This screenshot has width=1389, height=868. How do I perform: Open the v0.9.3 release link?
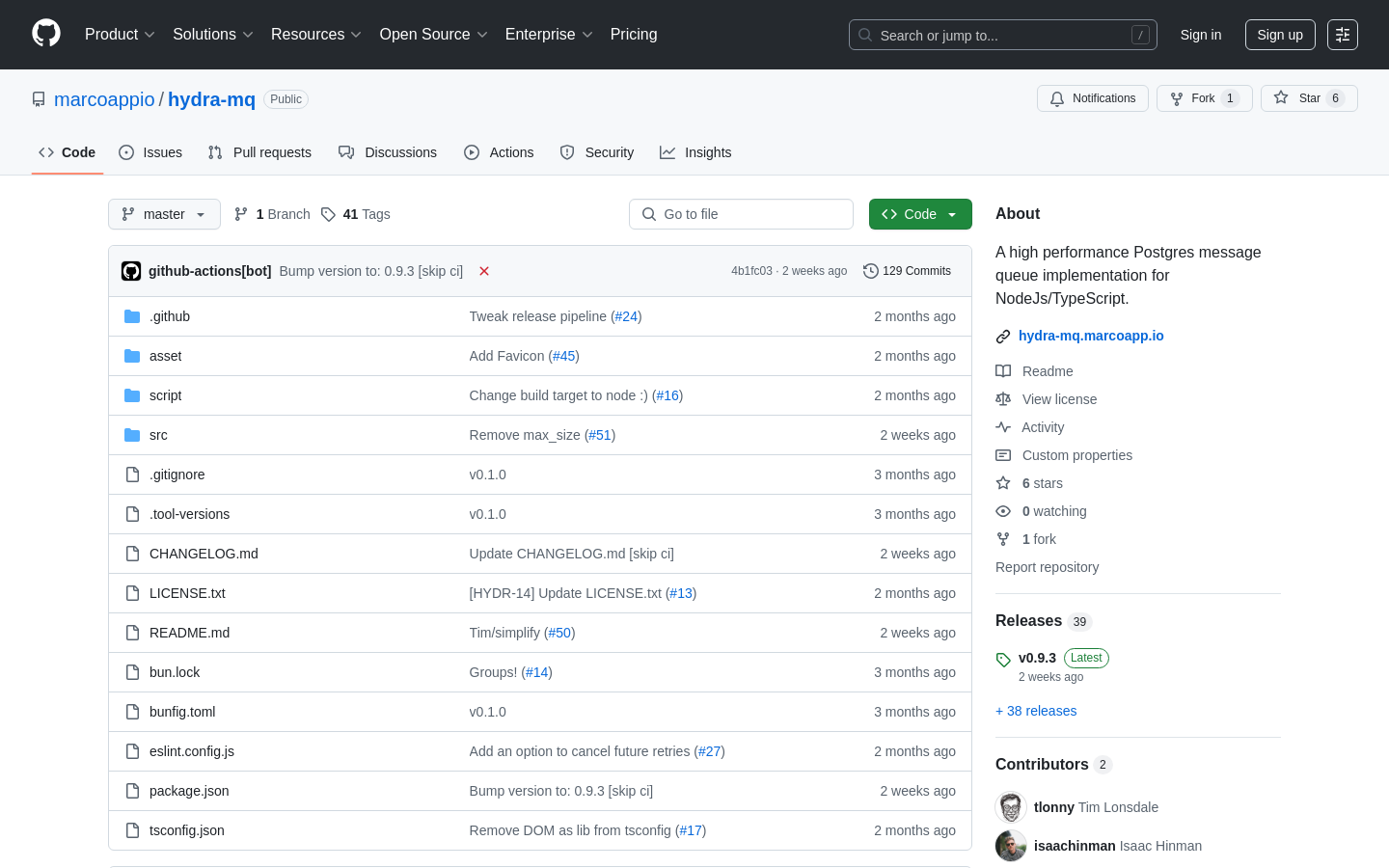click(1037, 658)
